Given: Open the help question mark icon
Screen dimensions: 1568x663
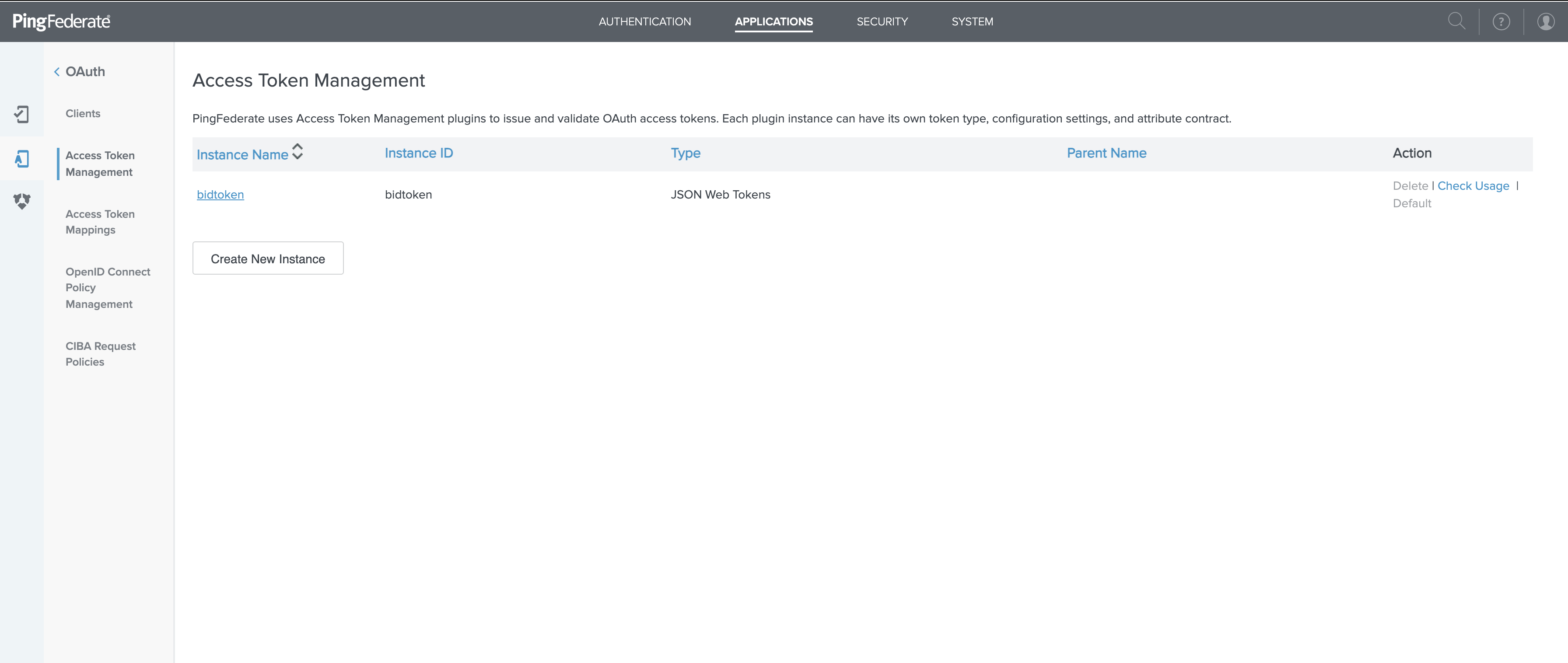Looking at the screenshot, I should (1501, 22).
